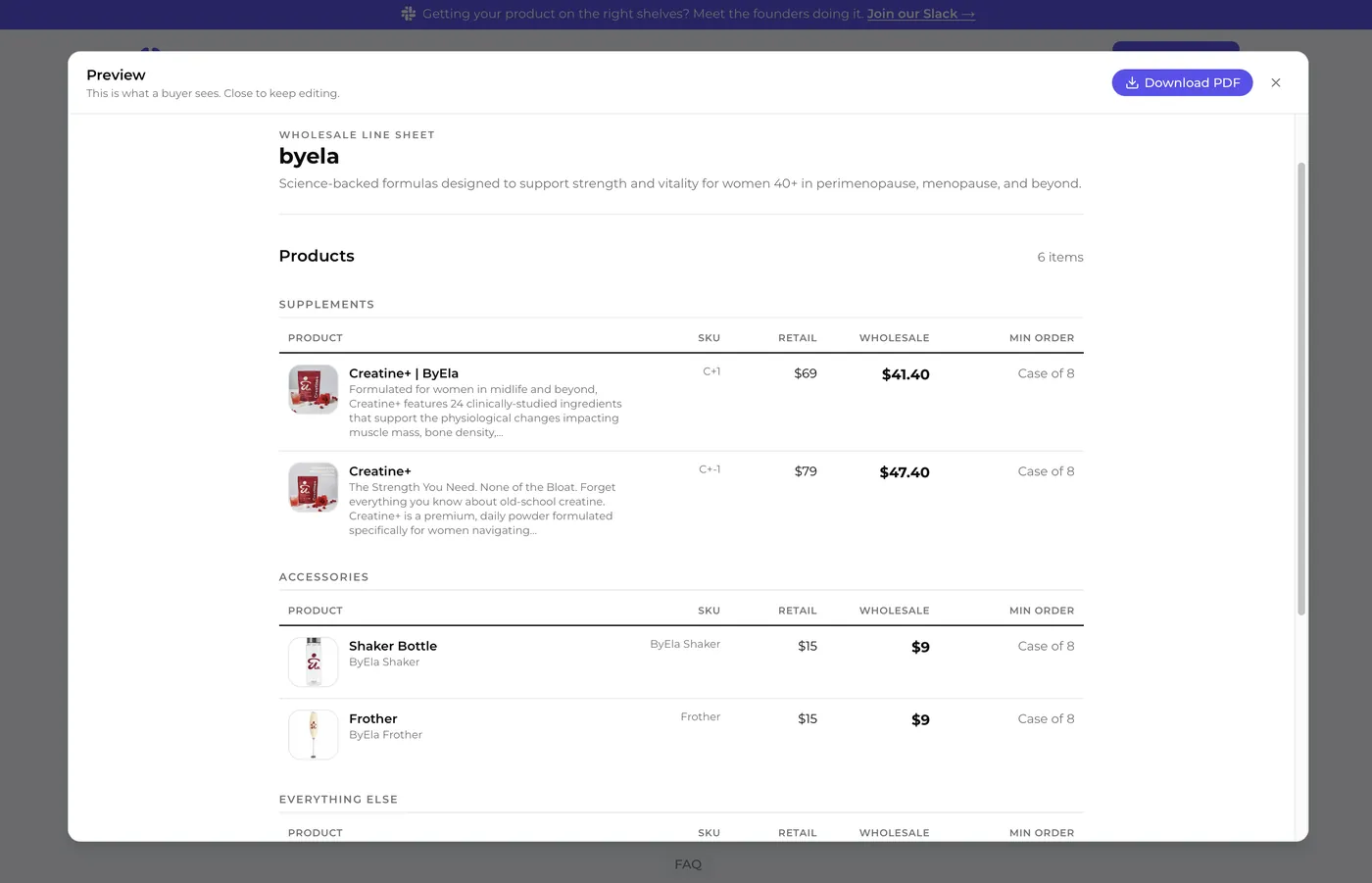Click the 'Products' section heading
Image resolution: width=1372 pixels, height=883 pixels.
[x=317, y=256]
